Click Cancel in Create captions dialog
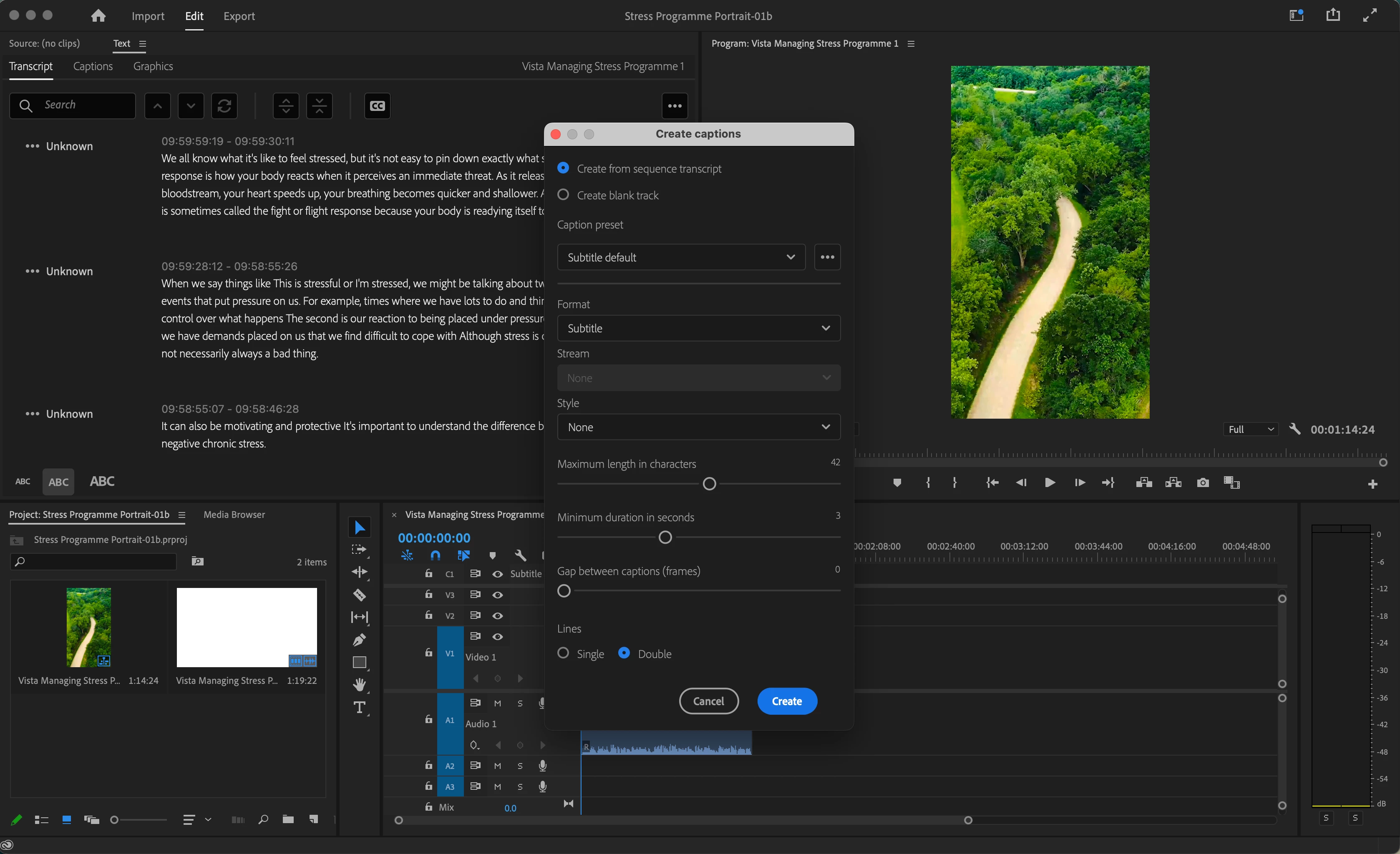Image resolution: width=1400 pixels, height=854 pixels. (708, 701)
